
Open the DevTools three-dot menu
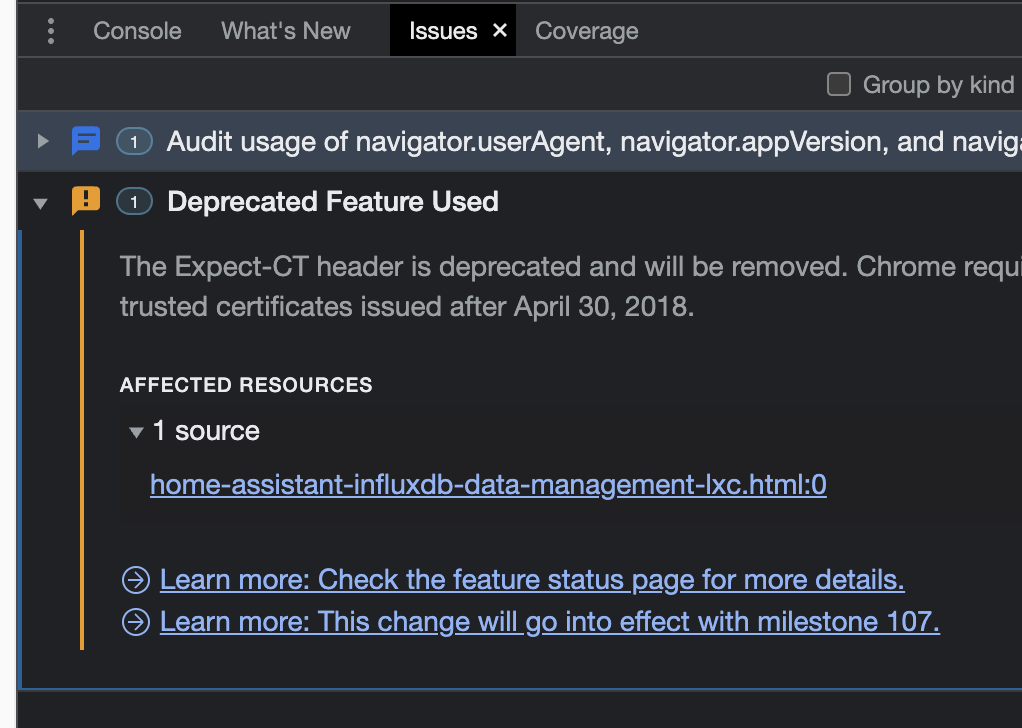tap(50, 30)
